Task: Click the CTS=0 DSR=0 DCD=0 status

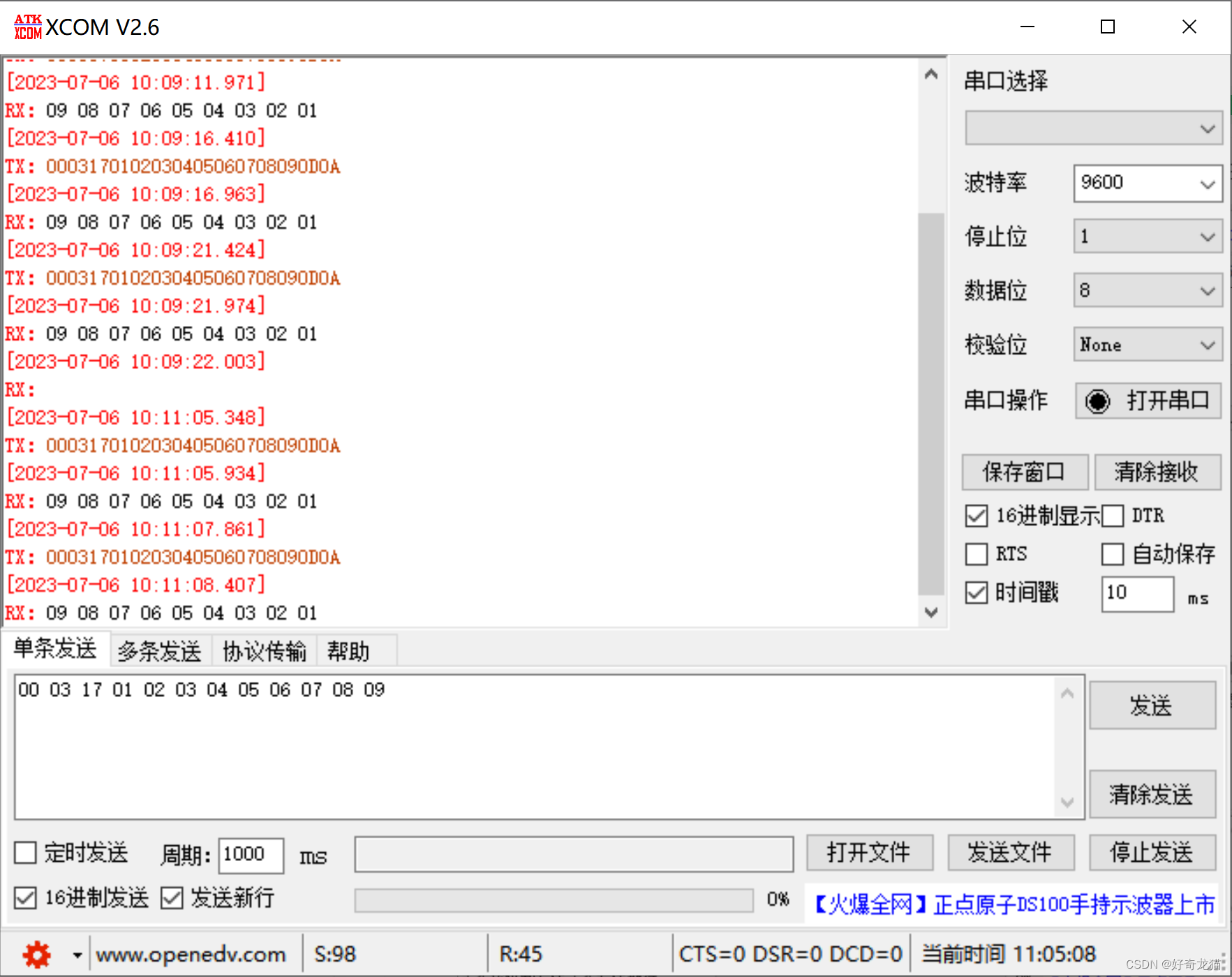Action: tap(791, 954)
